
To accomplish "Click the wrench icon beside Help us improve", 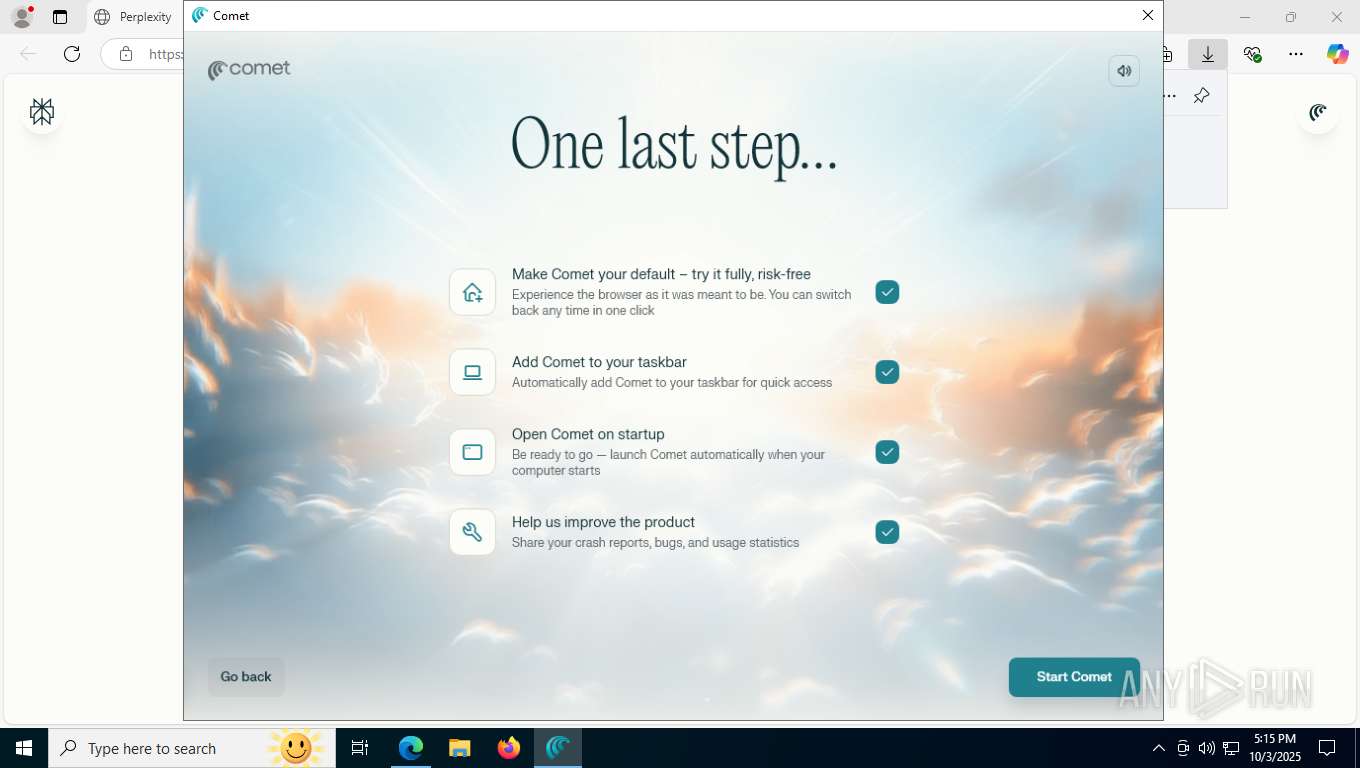I will pos(472,532).
